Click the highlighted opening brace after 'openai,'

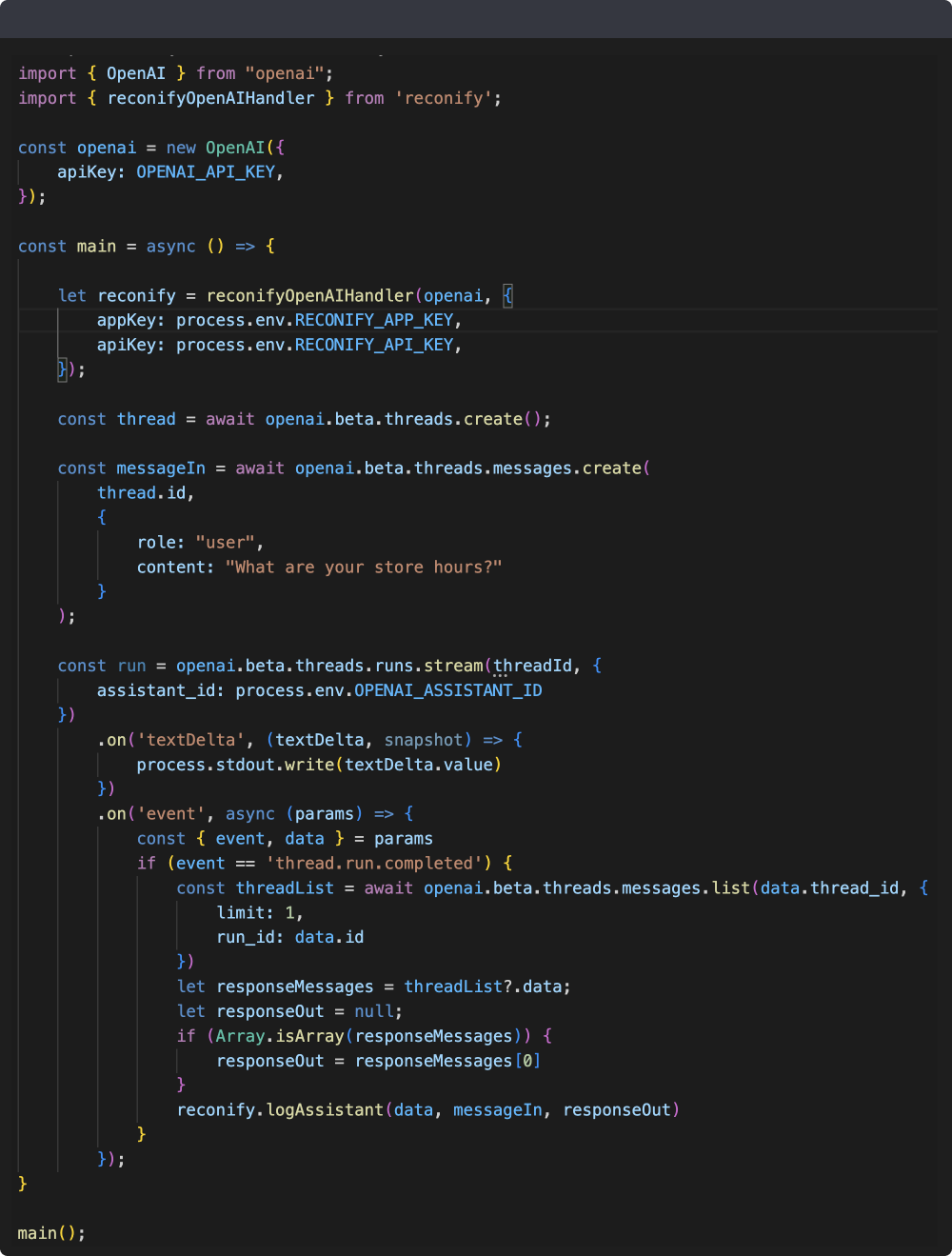tap(507, 295)
